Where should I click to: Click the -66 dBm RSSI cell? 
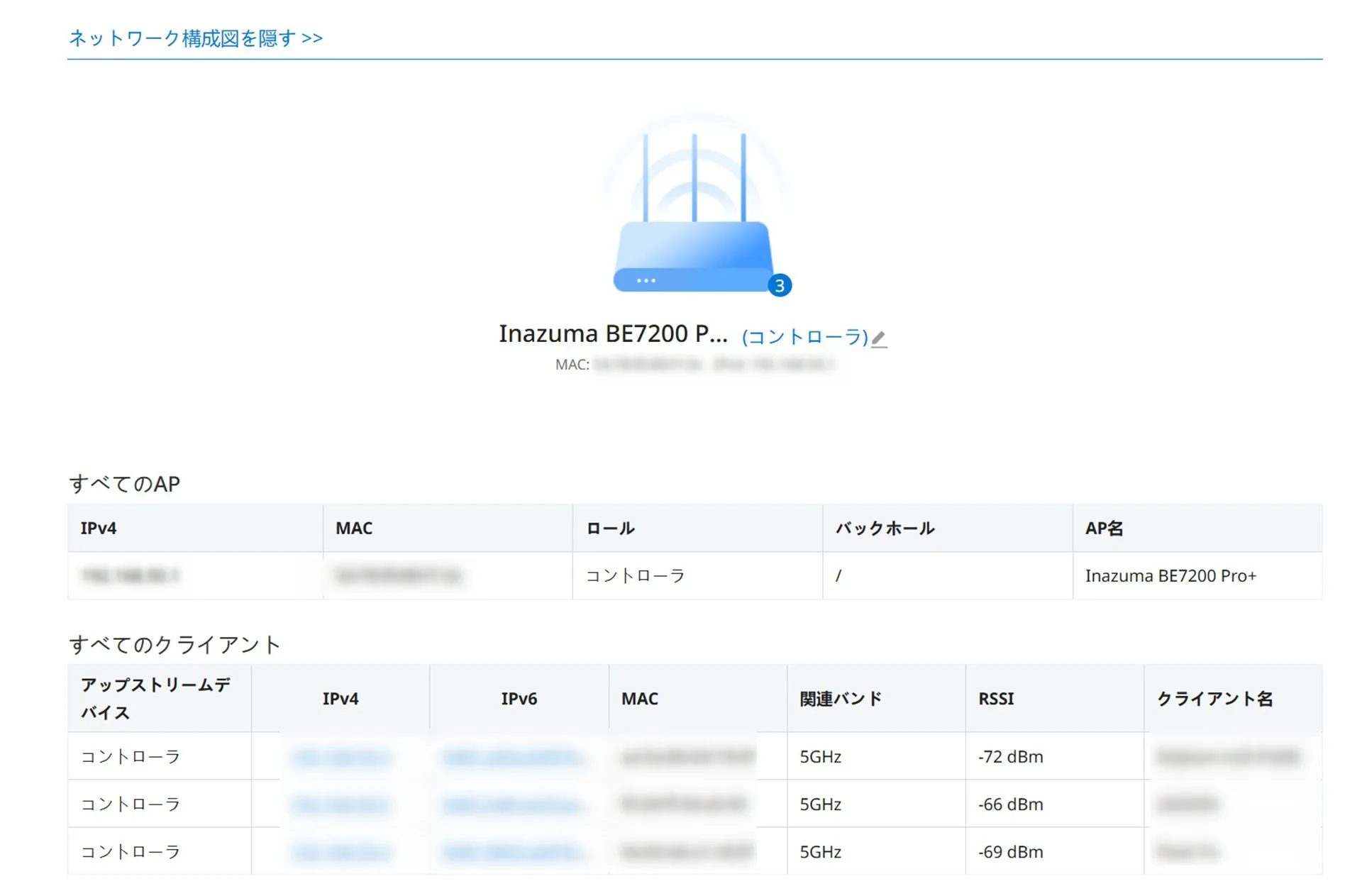1010,804
